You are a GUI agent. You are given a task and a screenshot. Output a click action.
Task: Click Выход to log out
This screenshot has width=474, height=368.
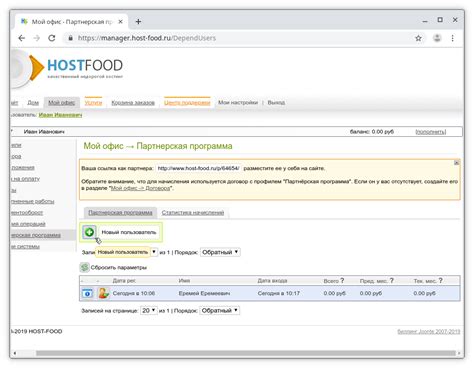click(276, 102)
